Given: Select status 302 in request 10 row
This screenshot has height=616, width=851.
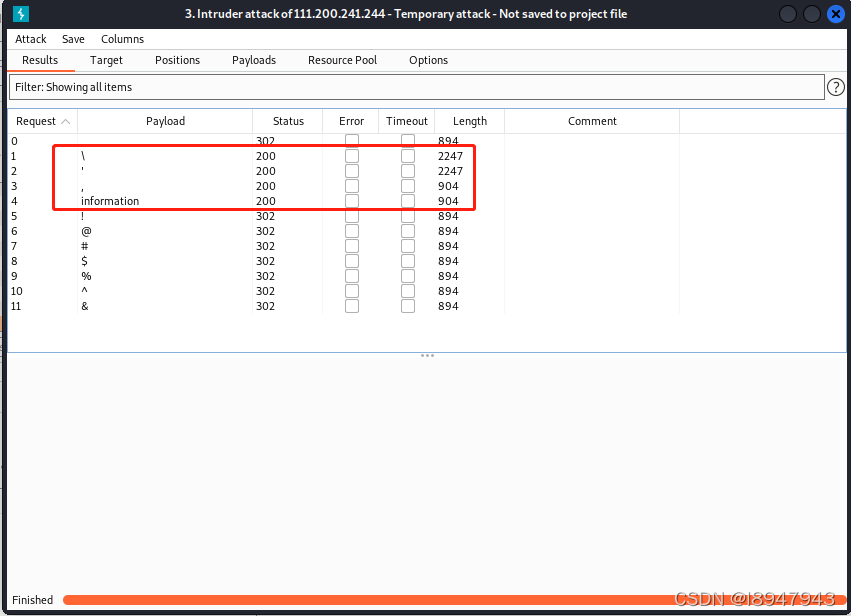Looking at the screenshot, I should 265,291.
